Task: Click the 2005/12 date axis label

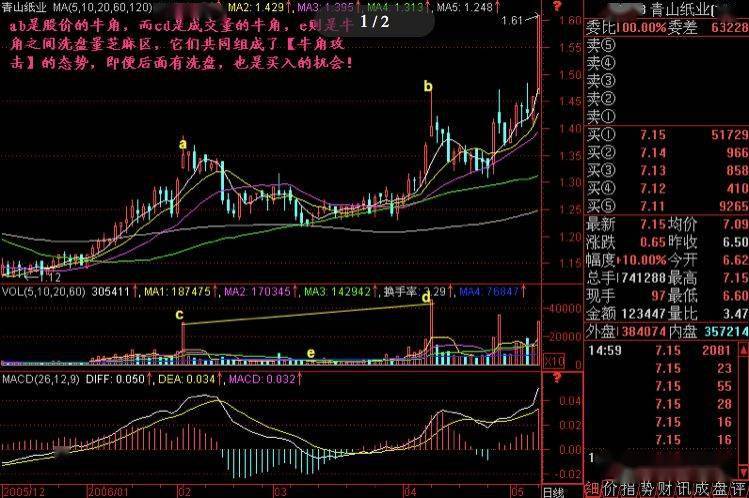Action: pos(23,492)
